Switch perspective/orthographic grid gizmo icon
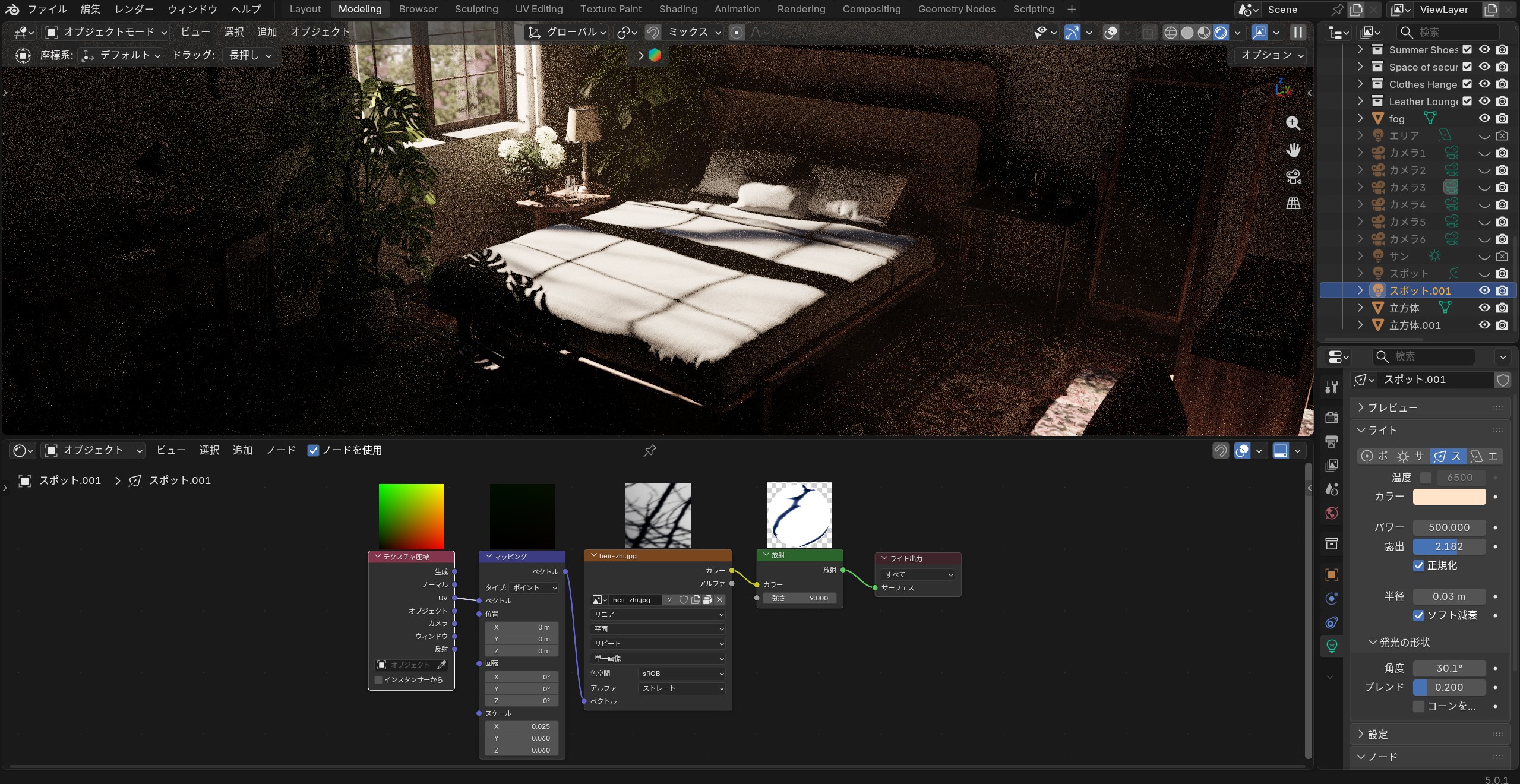The height and width of the screenshot is (784, 1520). (x=1293, y=204)
